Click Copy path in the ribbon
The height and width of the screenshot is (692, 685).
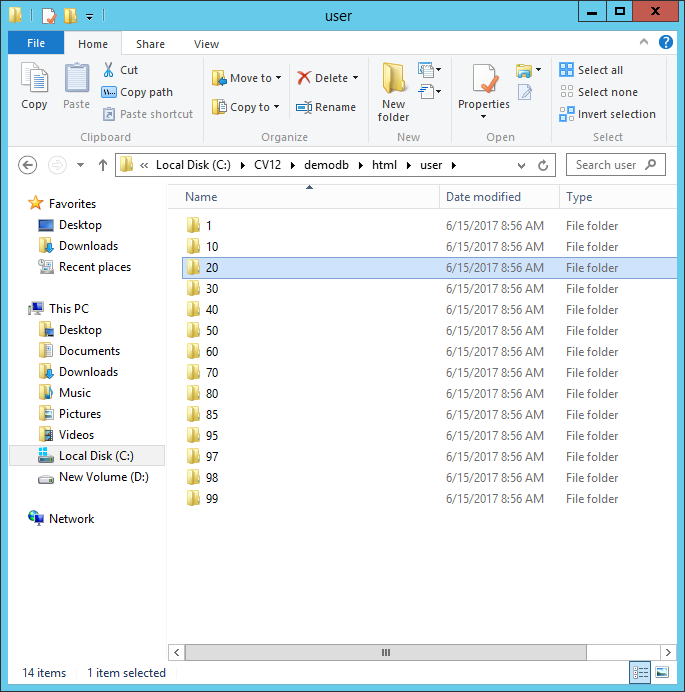(137, 92)
